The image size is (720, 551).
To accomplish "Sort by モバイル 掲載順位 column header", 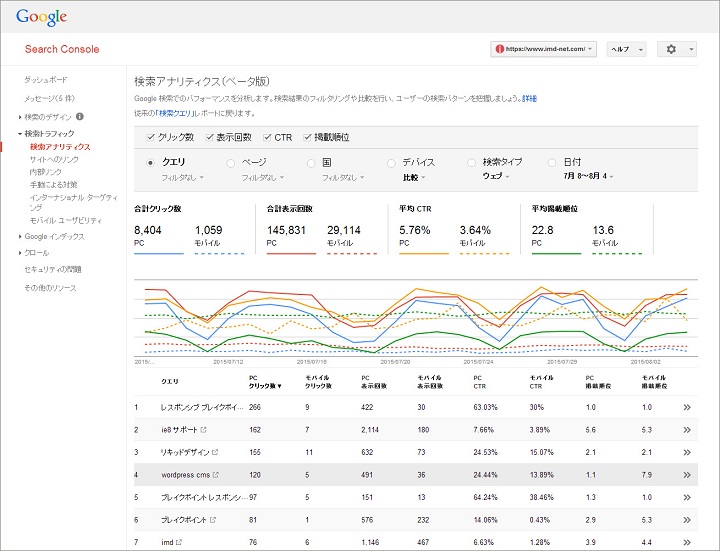I will click(x=654, y=382).
